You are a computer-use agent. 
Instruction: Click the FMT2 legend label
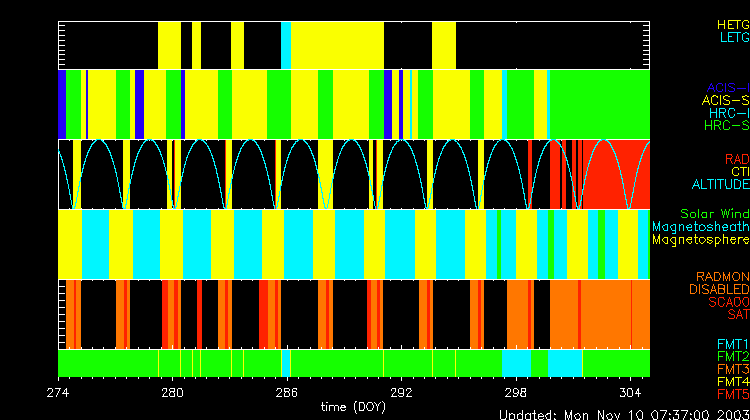click(x=733, y=356)
